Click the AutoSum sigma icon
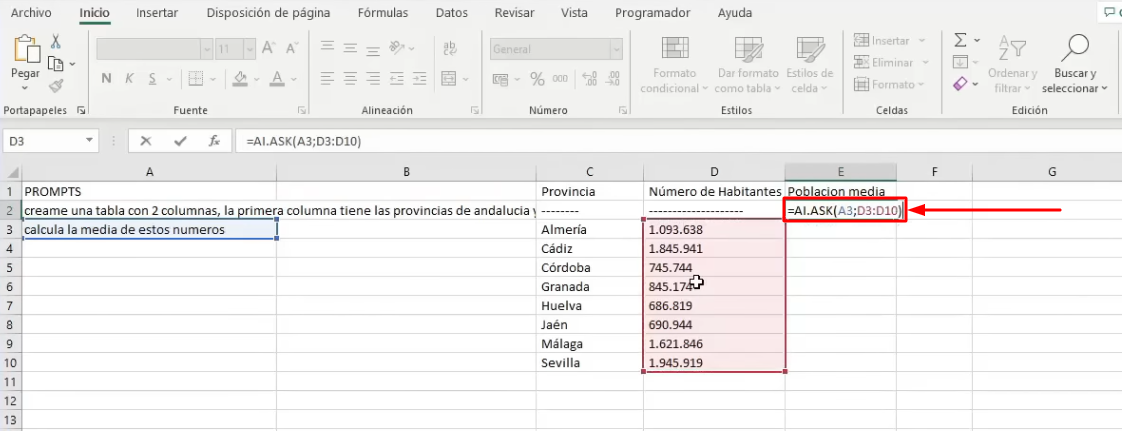The image size is (1122, 431). point(961,40)
